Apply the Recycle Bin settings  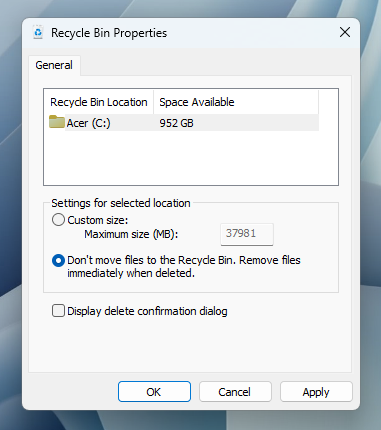point(316,392)
